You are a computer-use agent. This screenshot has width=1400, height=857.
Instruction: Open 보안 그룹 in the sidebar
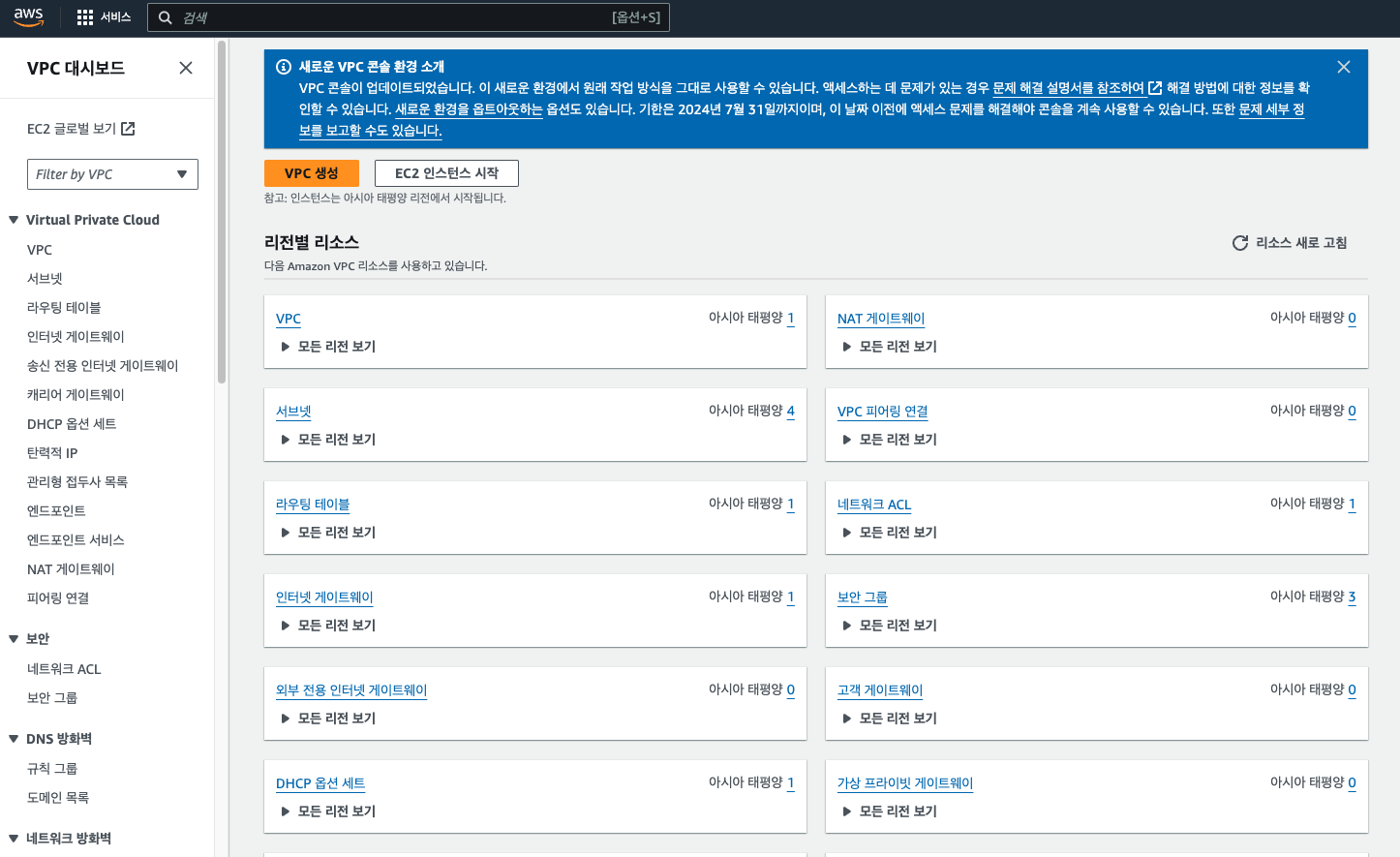click(x=52, y=698)
